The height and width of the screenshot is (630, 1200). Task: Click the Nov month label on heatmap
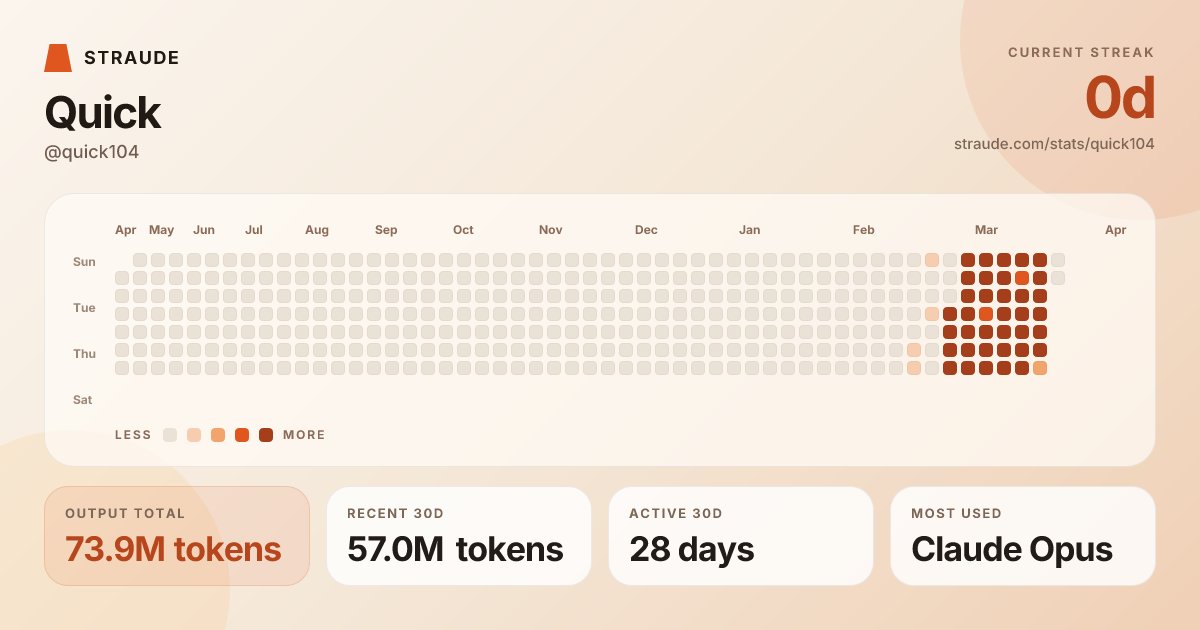pyautogui.click(x=551, y=230)
